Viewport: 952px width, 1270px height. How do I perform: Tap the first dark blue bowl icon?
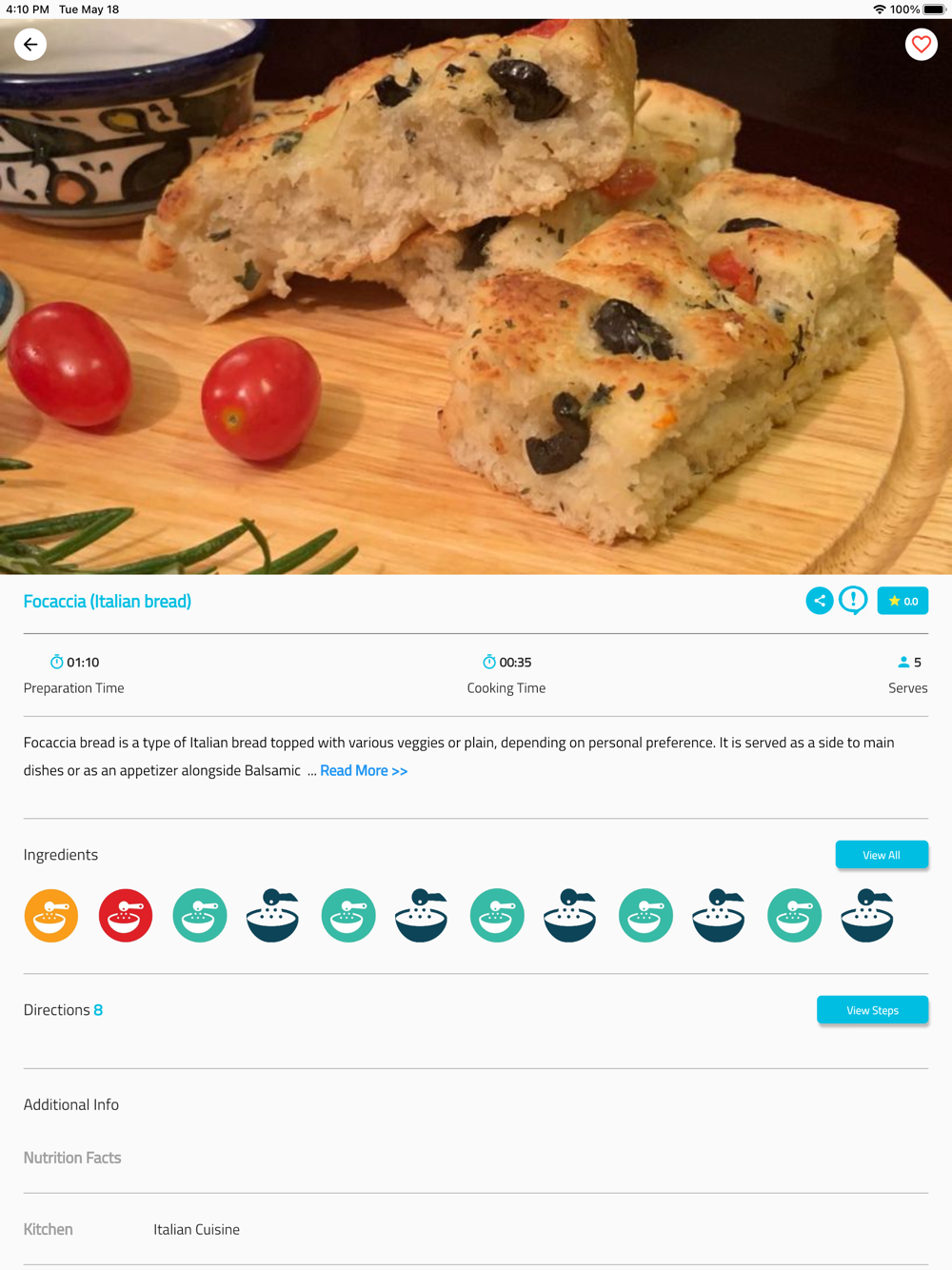pos(273,916)
